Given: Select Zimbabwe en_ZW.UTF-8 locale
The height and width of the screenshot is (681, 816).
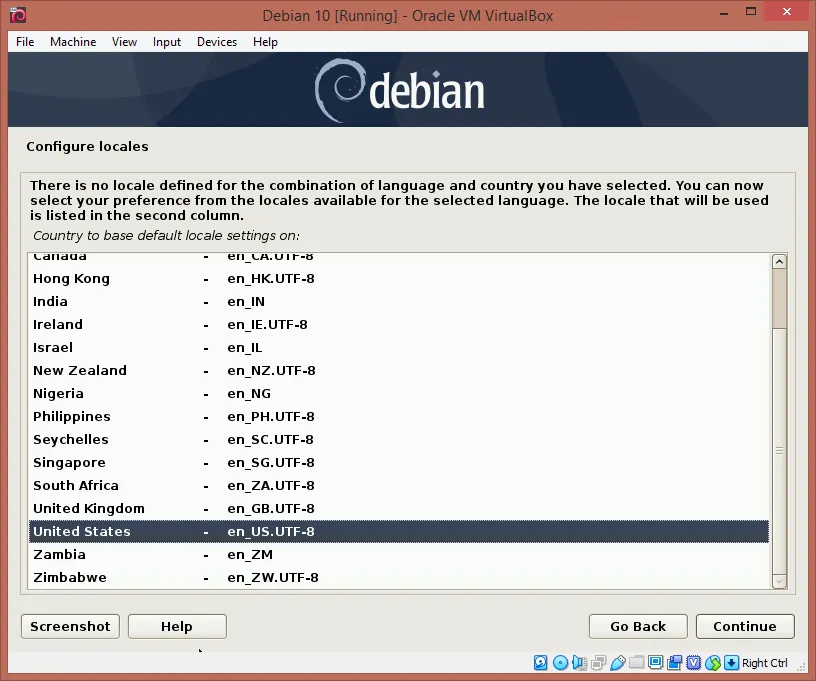Looking at the screenshot, I should [399, 577].
